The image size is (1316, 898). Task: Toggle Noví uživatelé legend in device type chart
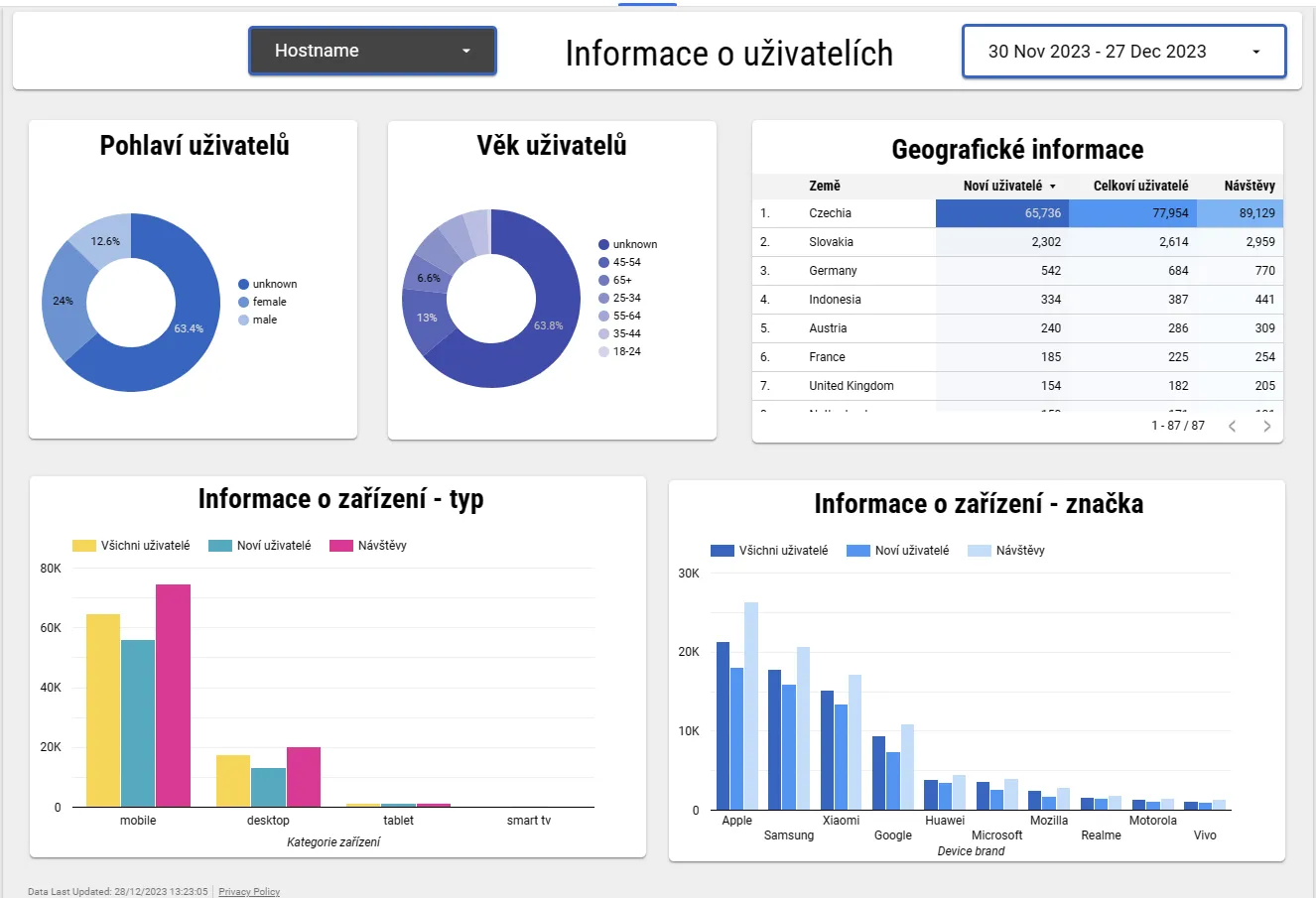[x=260, y=546]
